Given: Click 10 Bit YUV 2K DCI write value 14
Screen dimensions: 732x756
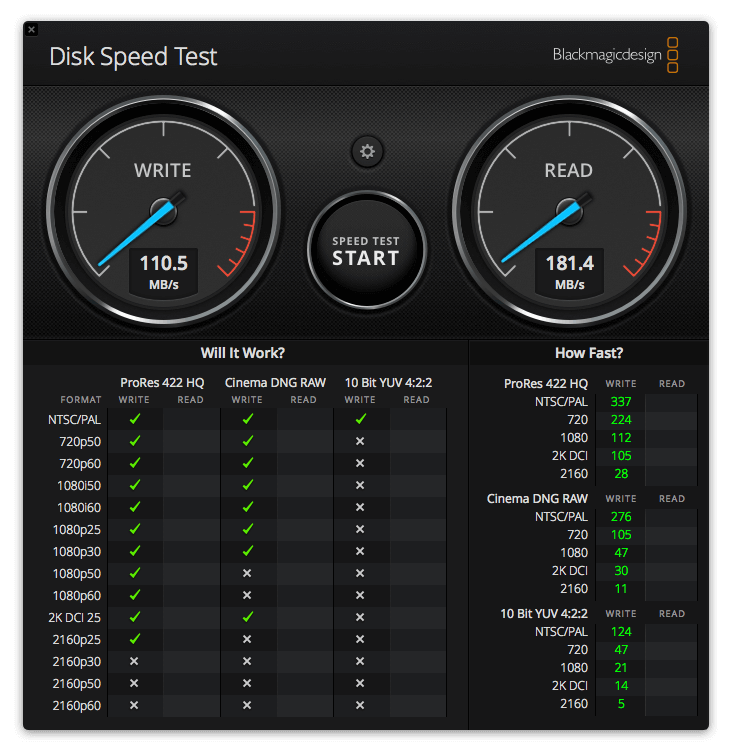Looking at the screenshot, I should (x=621, y=686).
